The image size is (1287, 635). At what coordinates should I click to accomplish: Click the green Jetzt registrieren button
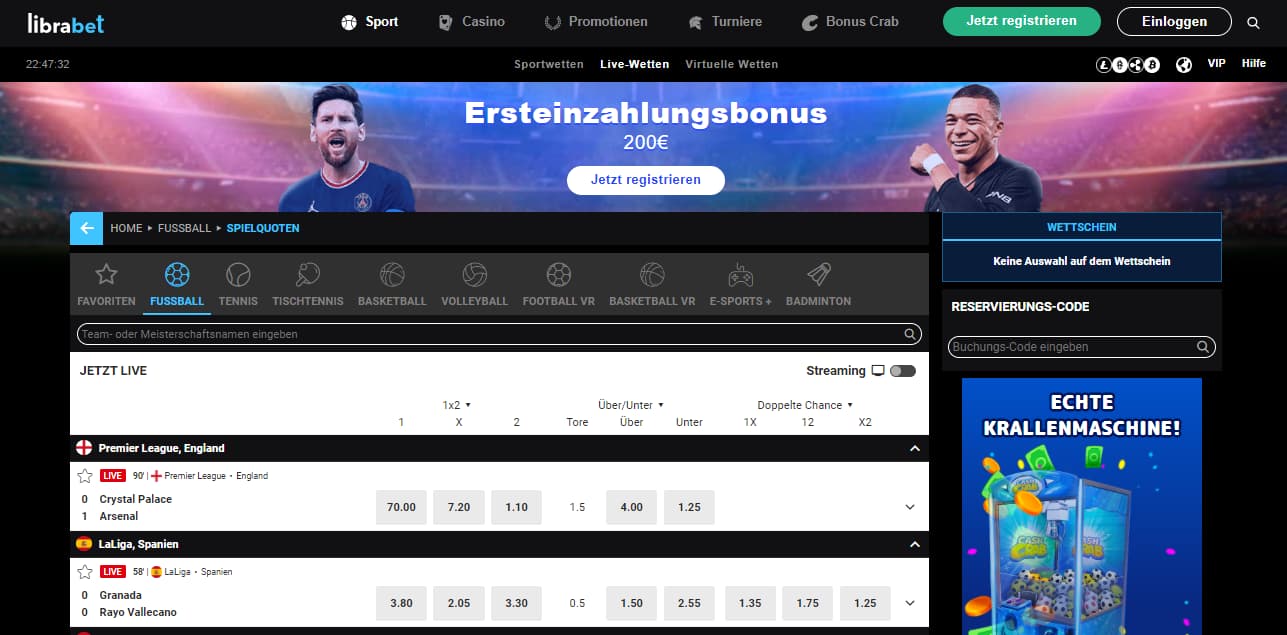coord(1022,21)
